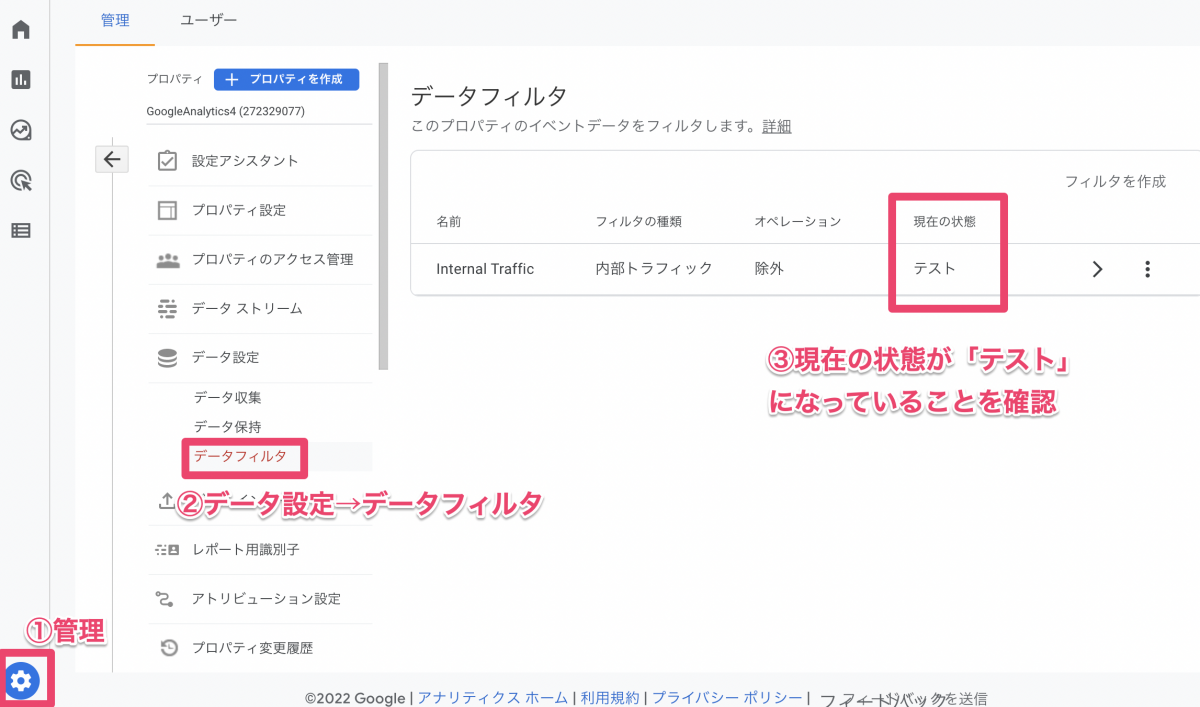Click the Admin gear icon
Viewport: 1200px width, 707px height.
[x=22, y=681]
